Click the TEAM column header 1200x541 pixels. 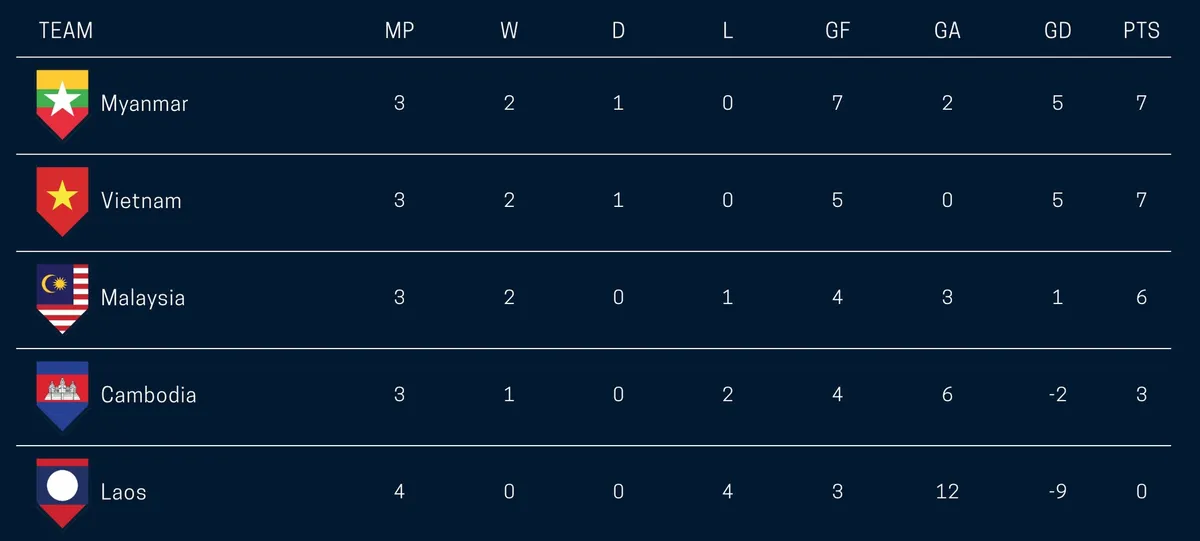66,31
